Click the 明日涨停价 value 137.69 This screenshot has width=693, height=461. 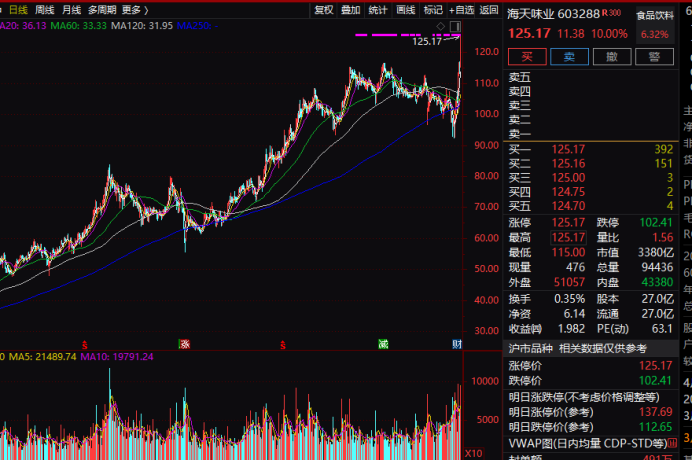click(656, 412)
